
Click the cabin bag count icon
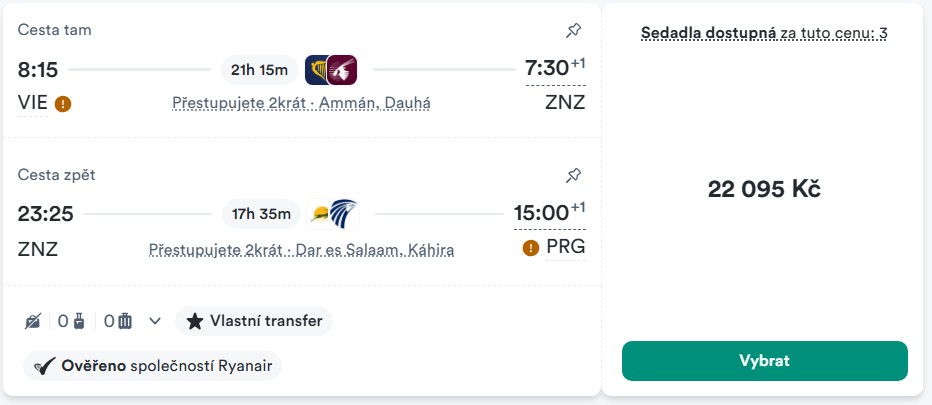(78, 321)
